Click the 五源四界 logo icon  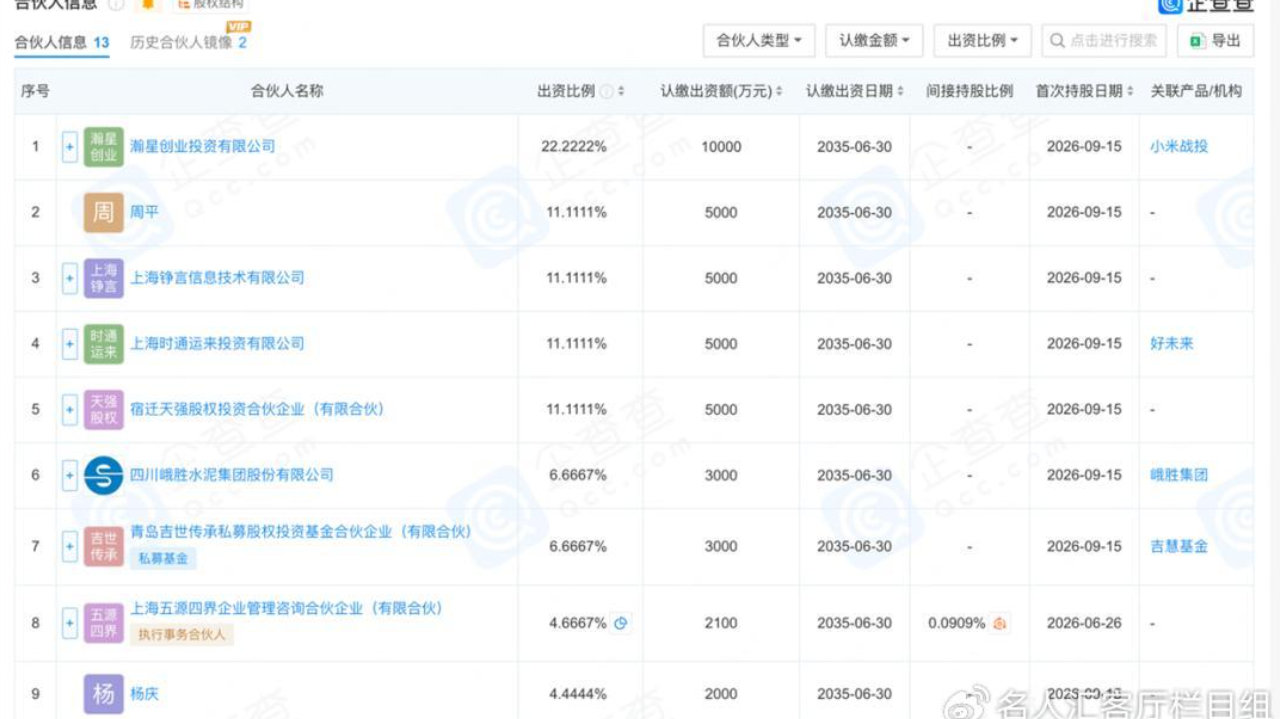[x=104, y=623]
